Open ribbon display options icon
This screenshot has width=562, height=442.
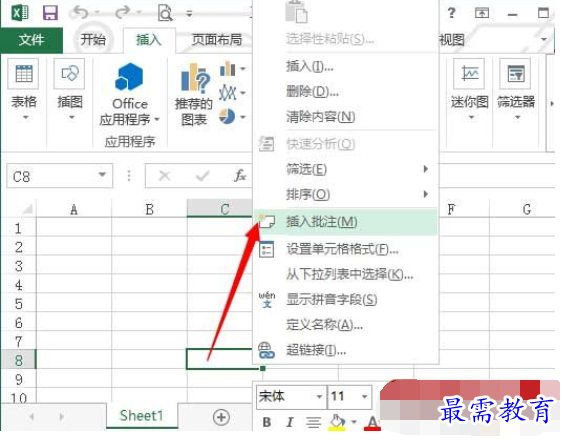click(x=482, y=14)
